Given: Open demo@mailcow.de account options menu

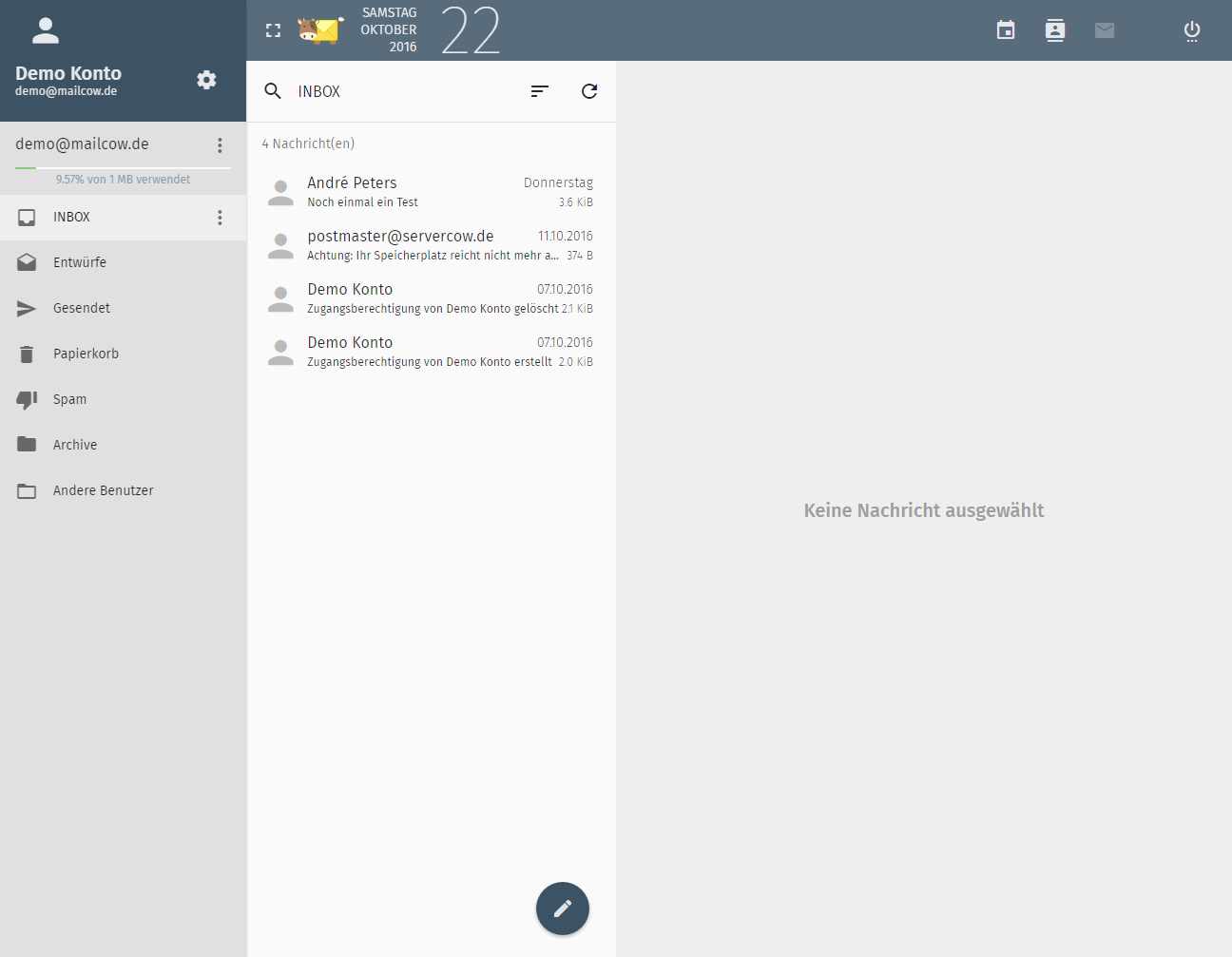Looking at the screenshot, I should click(x=220, y=145).
